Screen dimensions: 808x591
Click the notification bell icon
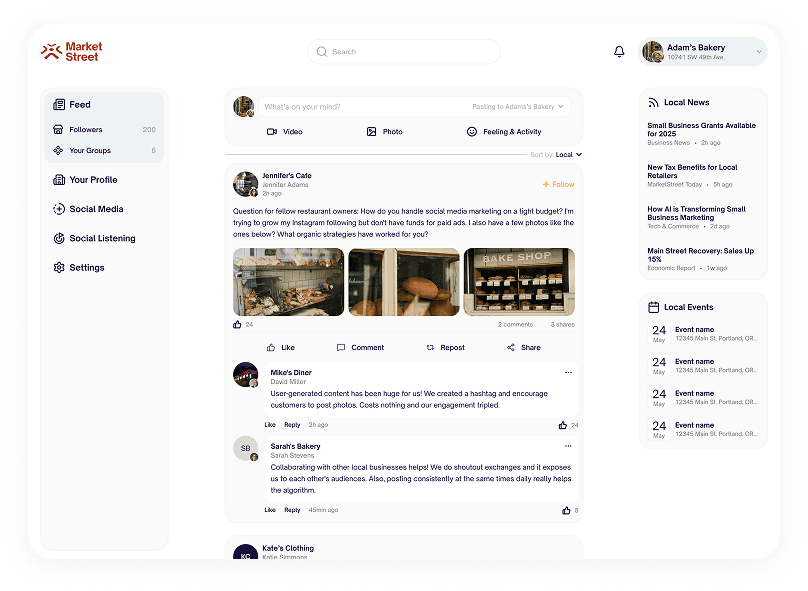click(x=619, y=50)
